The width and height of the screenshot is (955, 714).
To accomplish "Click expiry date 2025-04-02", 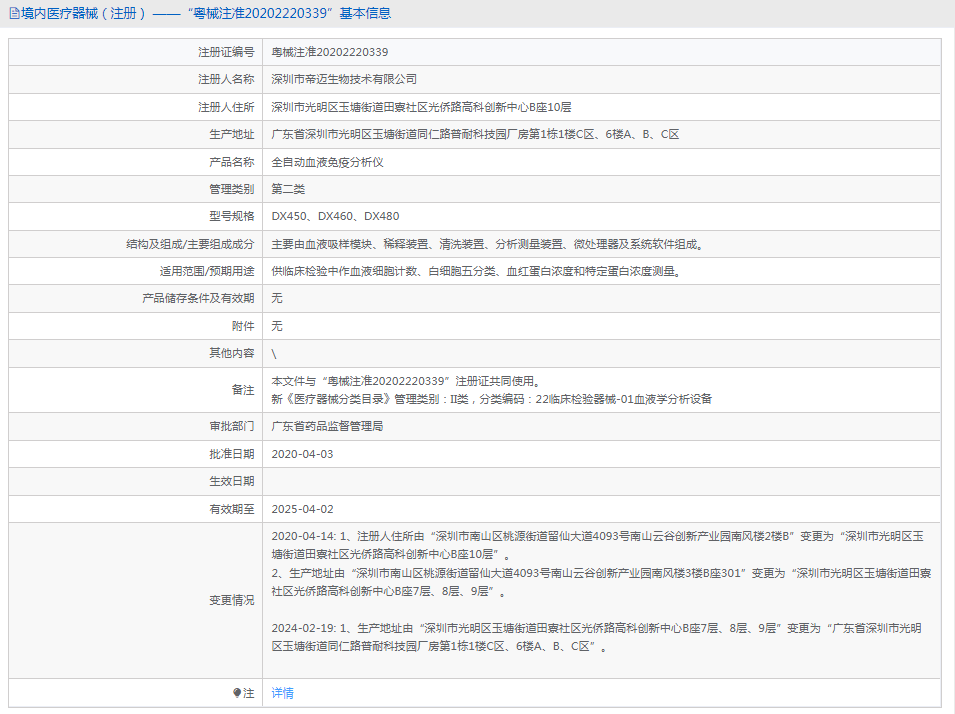I will [x=302, y=509].
